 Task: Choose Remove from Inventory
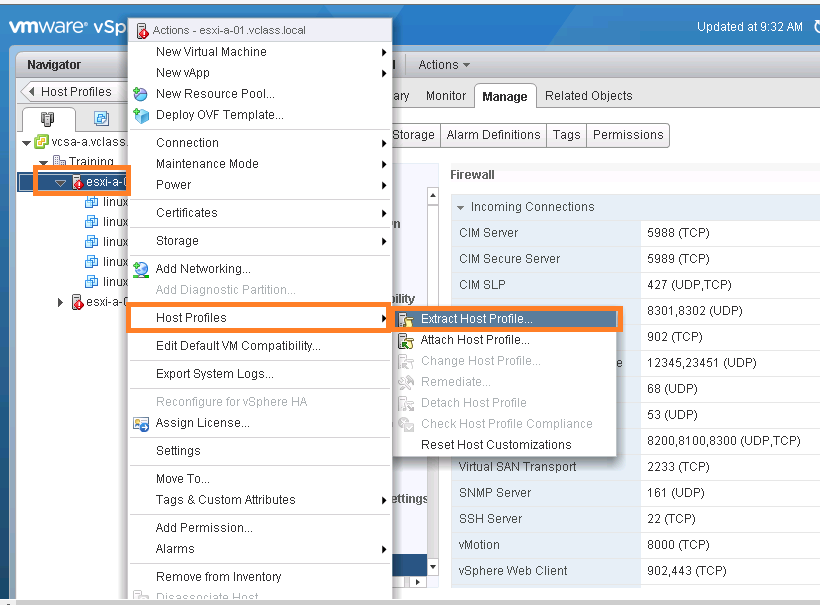[260, 577]
